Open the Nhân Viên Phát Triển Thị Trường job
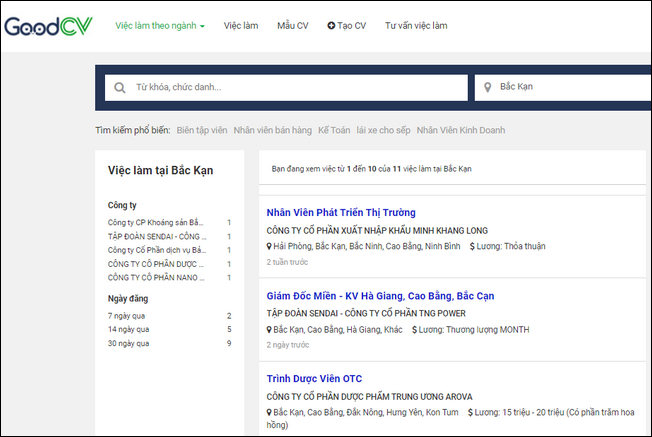 [341, 212]
